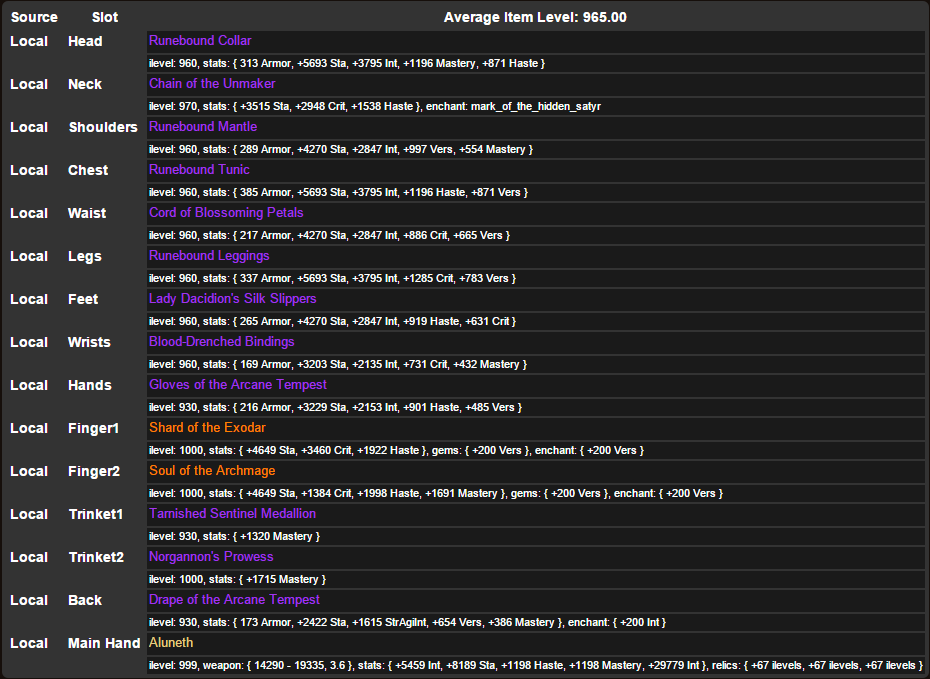Click the Bindings stats line with 169 Armor
This screenshot has width=930, height=679.
coord(337,365)
